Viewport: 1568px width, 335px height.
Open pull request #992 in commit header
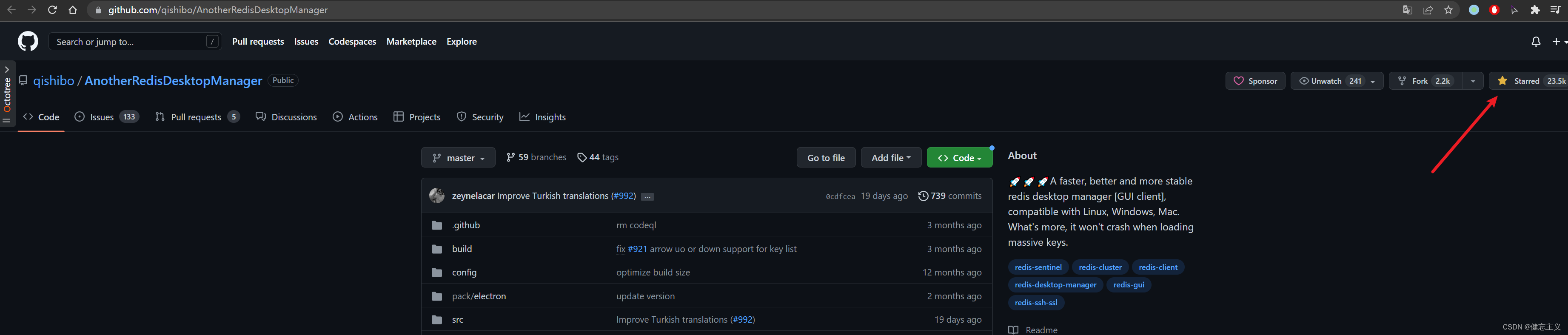[623, 196]
